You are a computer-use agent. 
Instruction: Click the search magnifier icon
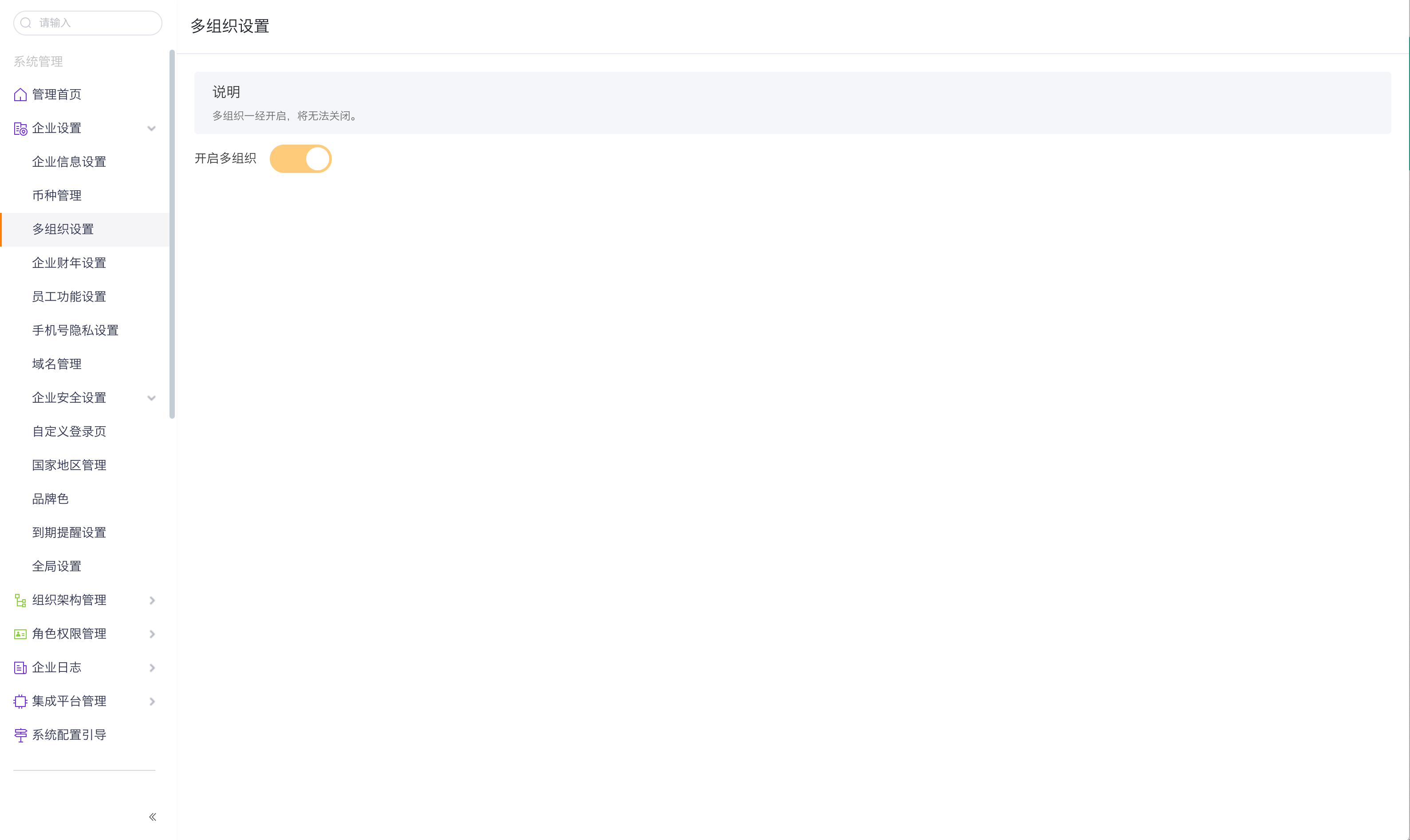26,23
